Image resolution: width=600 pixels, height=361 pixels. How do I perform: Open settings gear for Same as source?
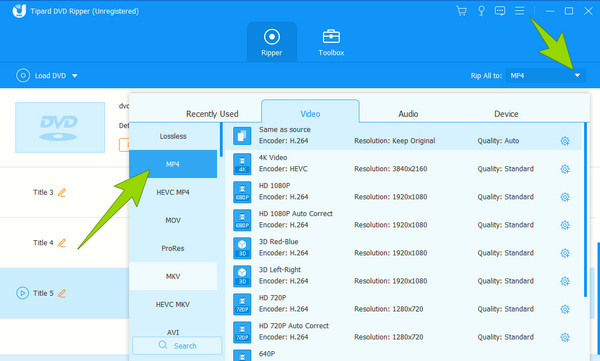pyautogui.click(x=565, y=141)
